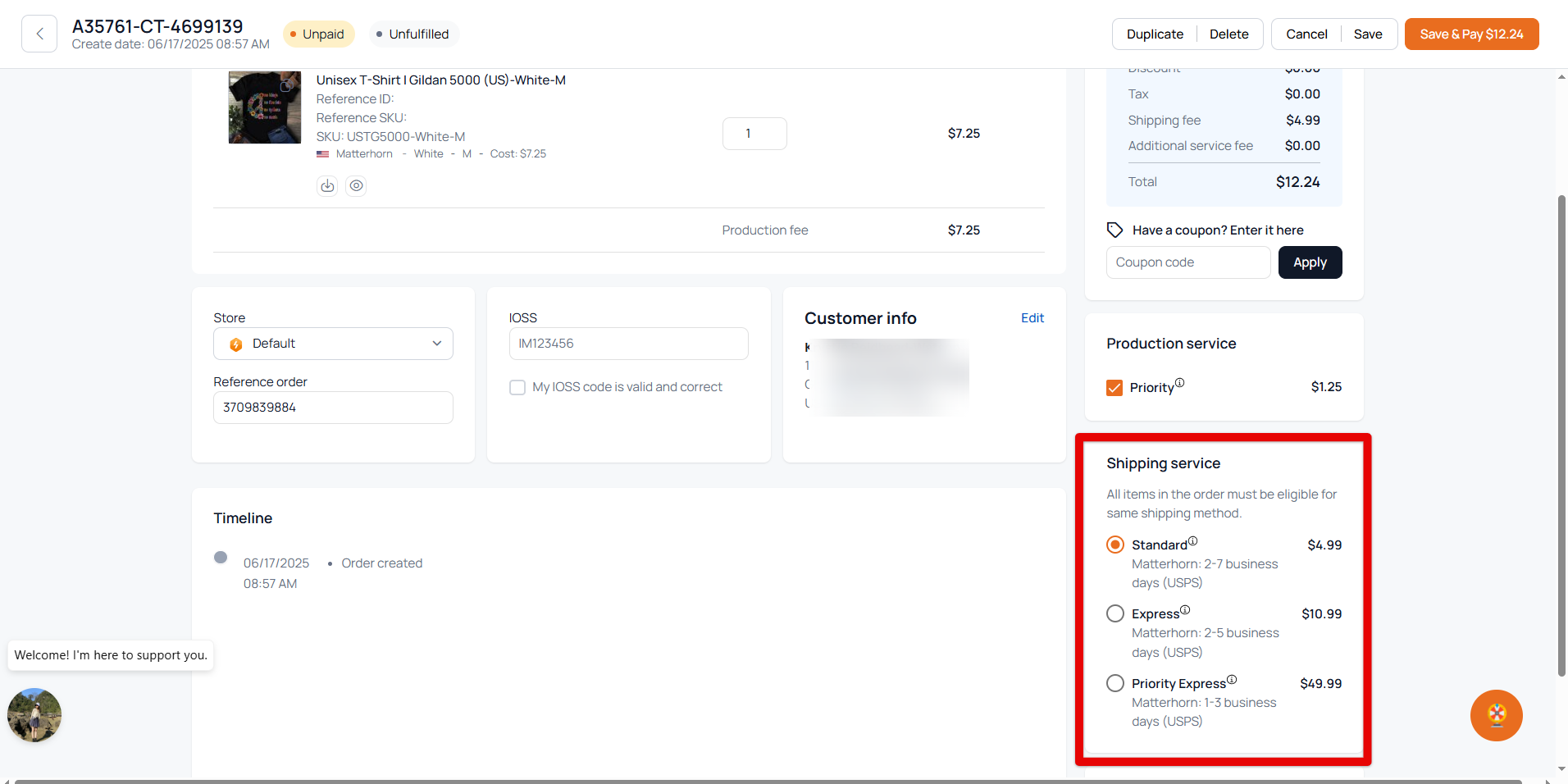The width and height of the screenshot is (1568, 784).
Task: Click the info icon beside Priority Express
Action: tap(1231, 680)
